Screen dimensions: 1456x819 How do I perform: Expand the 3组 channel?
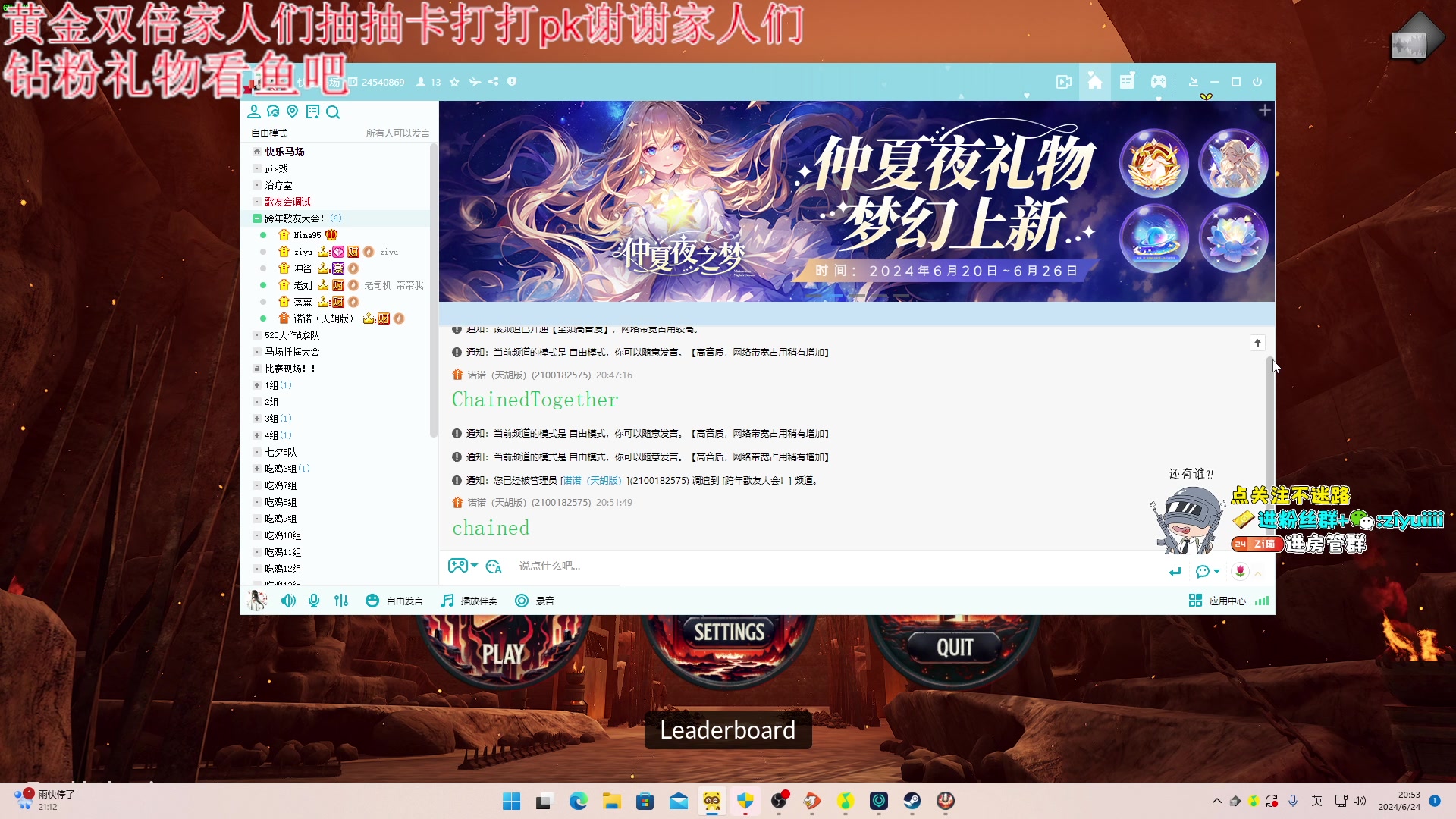click(x=257, y=419)
